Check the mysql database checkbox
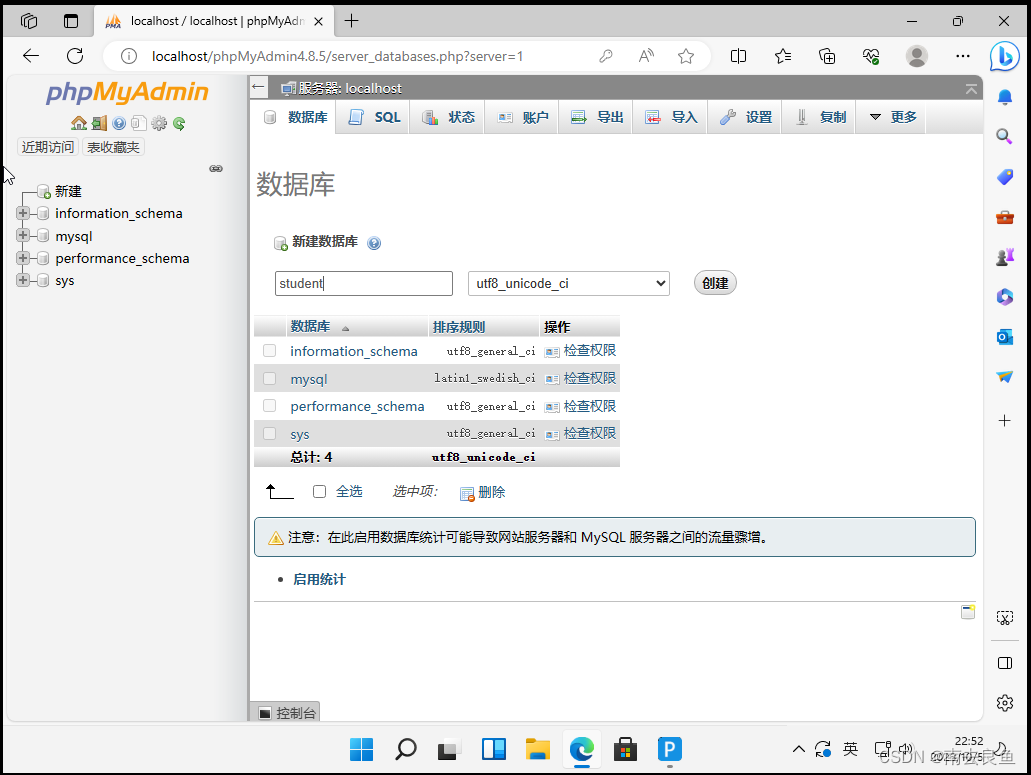Viewport: 1031px width, 775px height. pyautogui.click(x=269, y=378)
